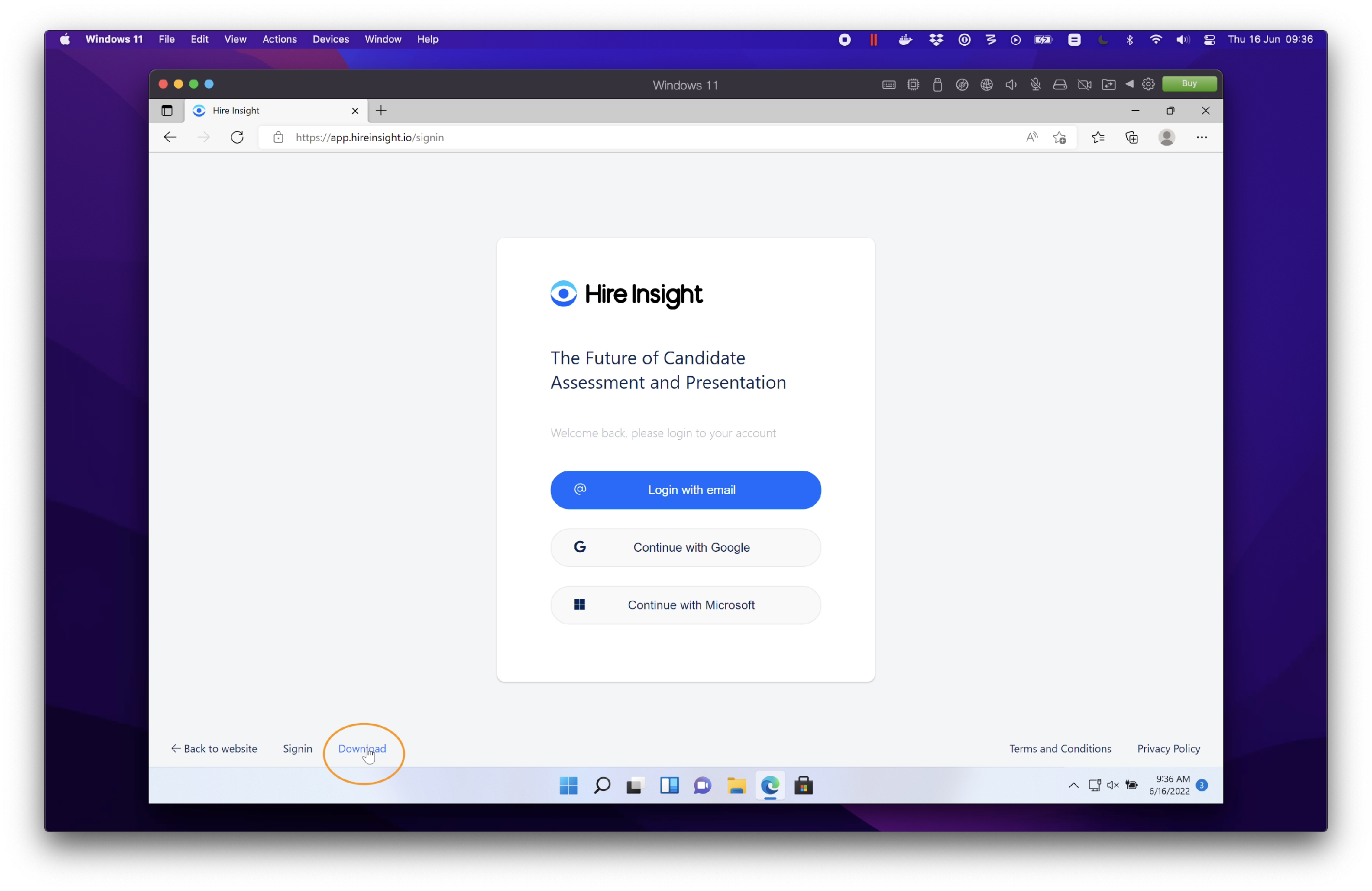The image size is (1372, 891).
Task: Unmute the microphone in the Parallels toolbar
Action: [1036, 84]
